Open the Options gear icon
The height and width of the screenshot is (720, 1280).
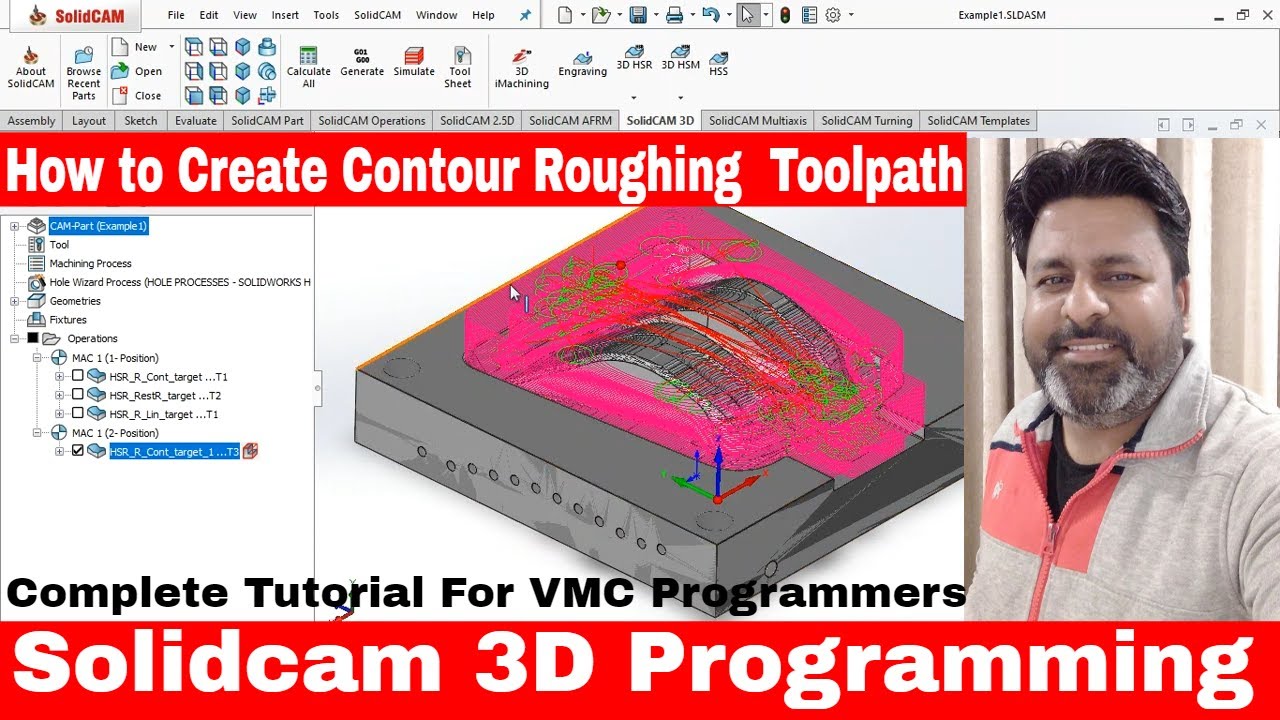[832, 15]
